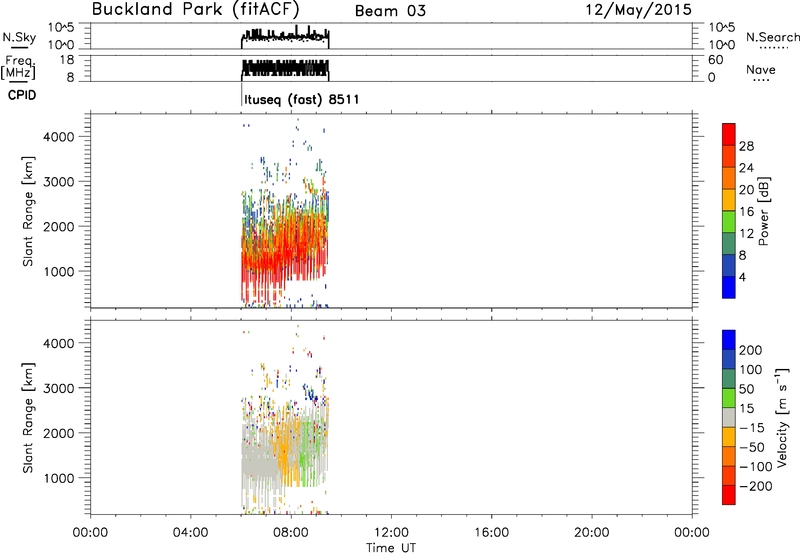
Task: Click the '08:00' time axis tick label
Action: tap(291, 533)
